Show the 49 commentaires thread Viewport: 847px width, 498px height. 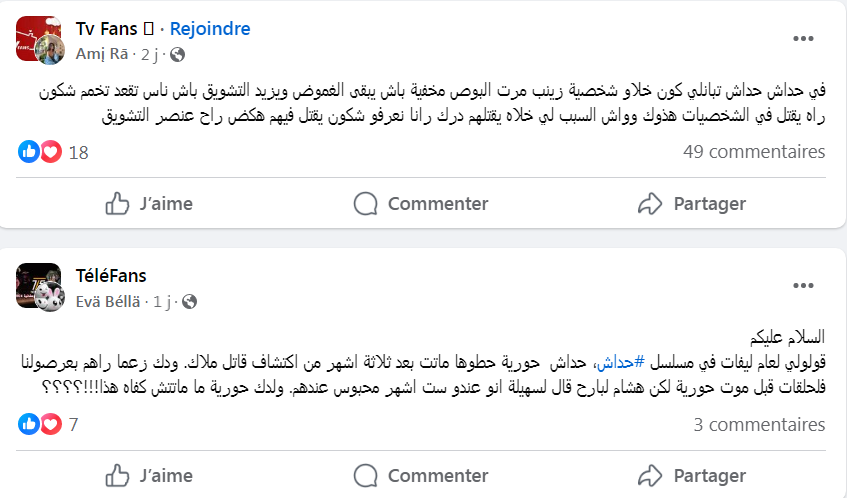click(x=754, y=152)
